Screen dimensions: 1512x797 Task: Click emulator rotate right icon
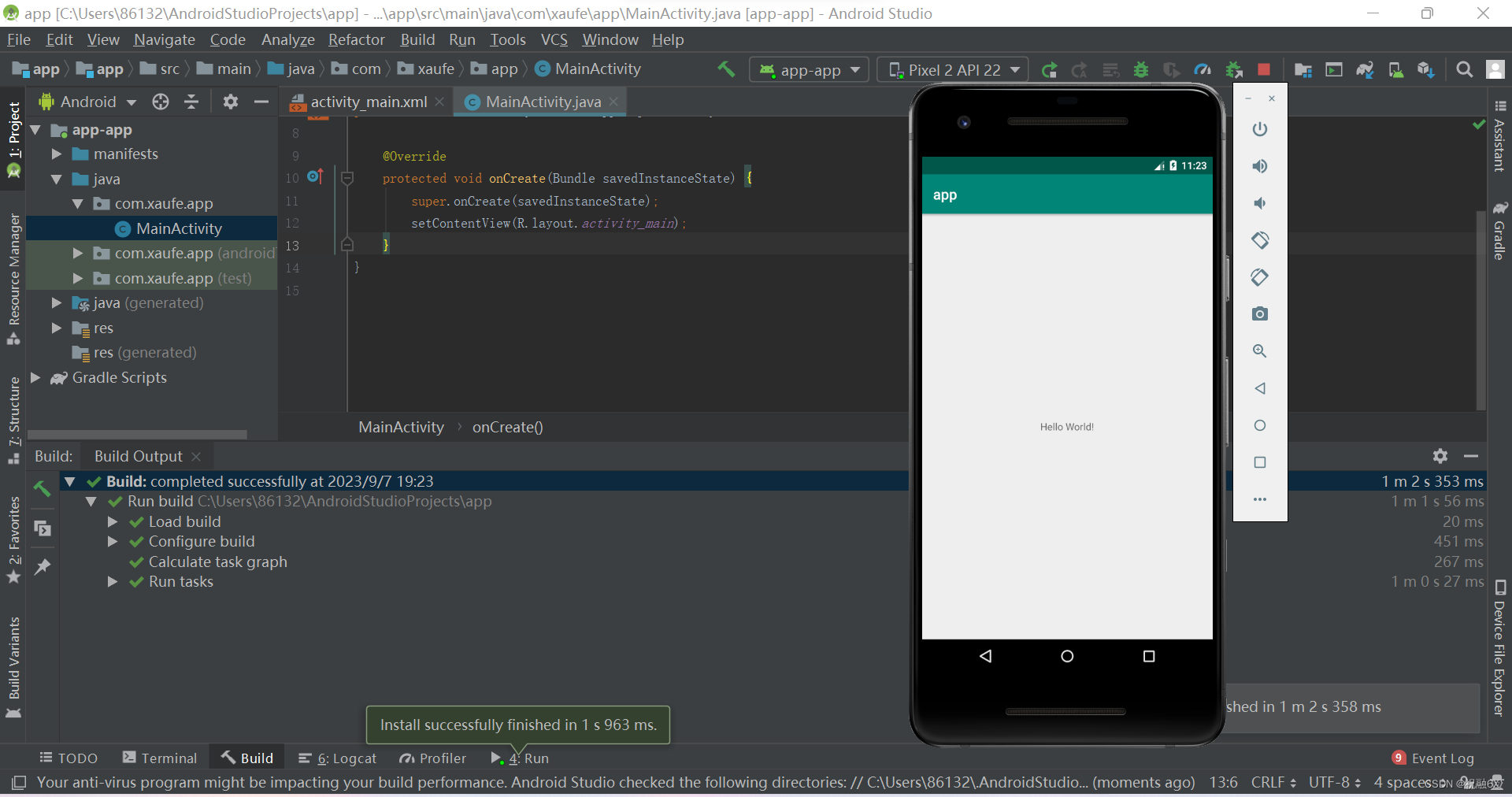tap(1260, 277)
